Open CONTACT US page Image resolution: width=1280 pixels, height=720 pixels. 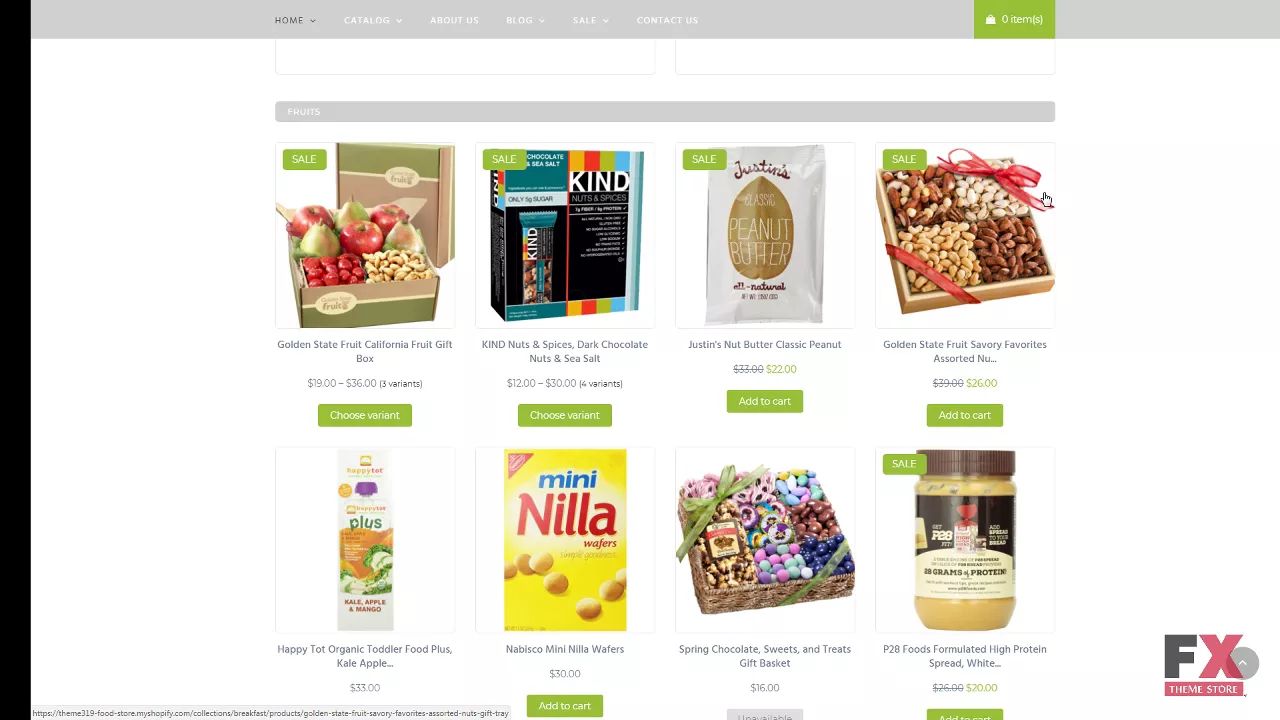(x=667, y=20)
